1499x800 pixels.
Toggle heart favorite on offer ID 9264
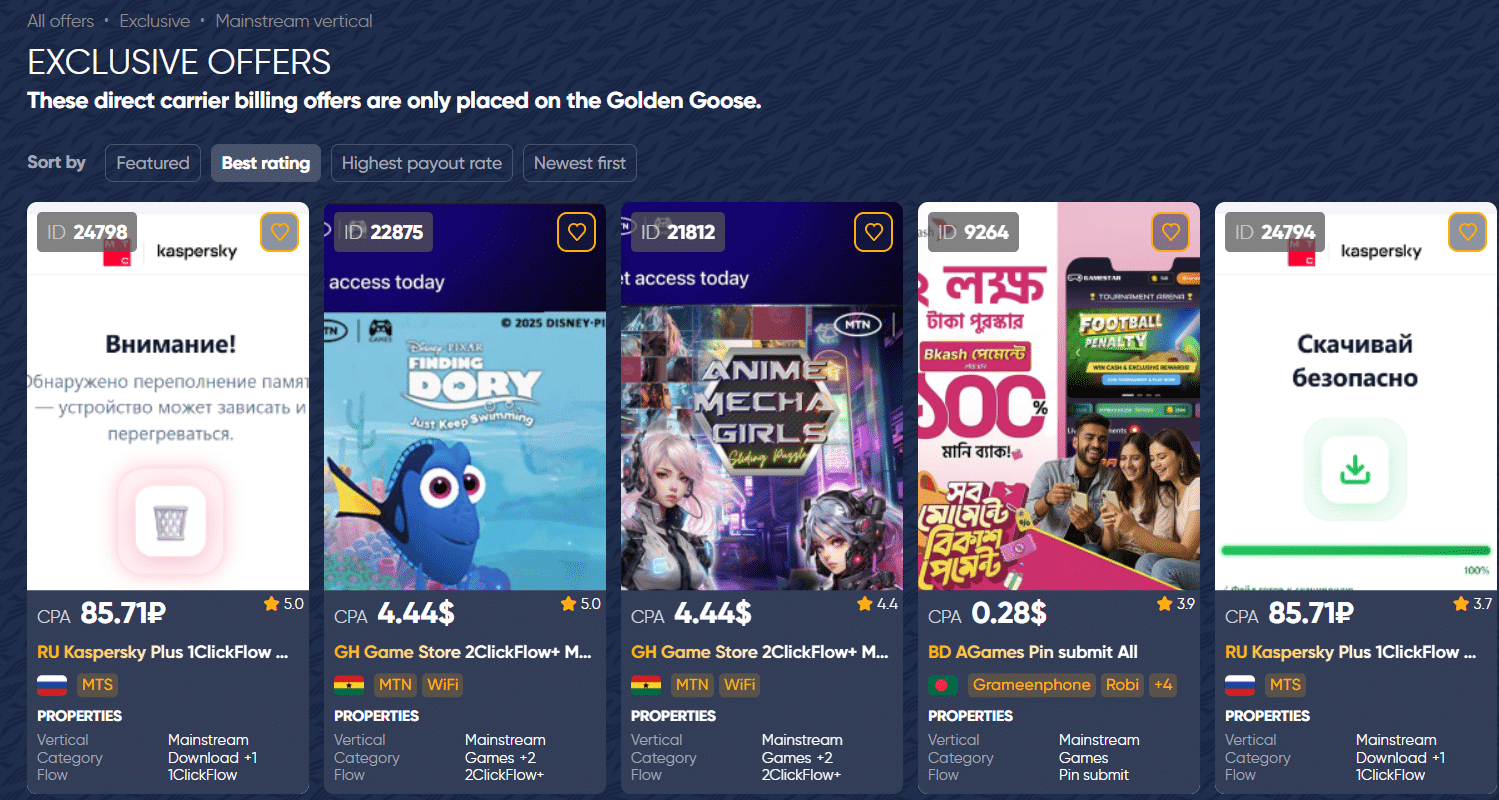(1170, 232)
